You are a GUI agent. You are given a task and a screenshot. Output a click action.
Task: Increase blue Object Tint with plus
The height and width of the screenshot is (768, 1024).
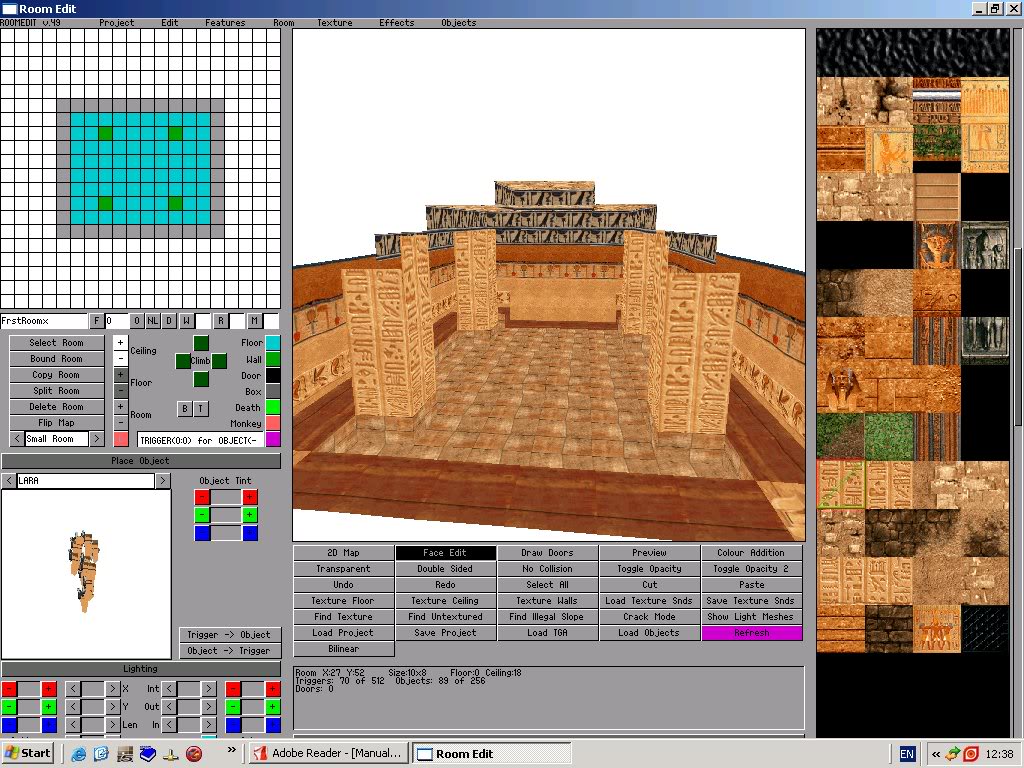tap(249, 533)
